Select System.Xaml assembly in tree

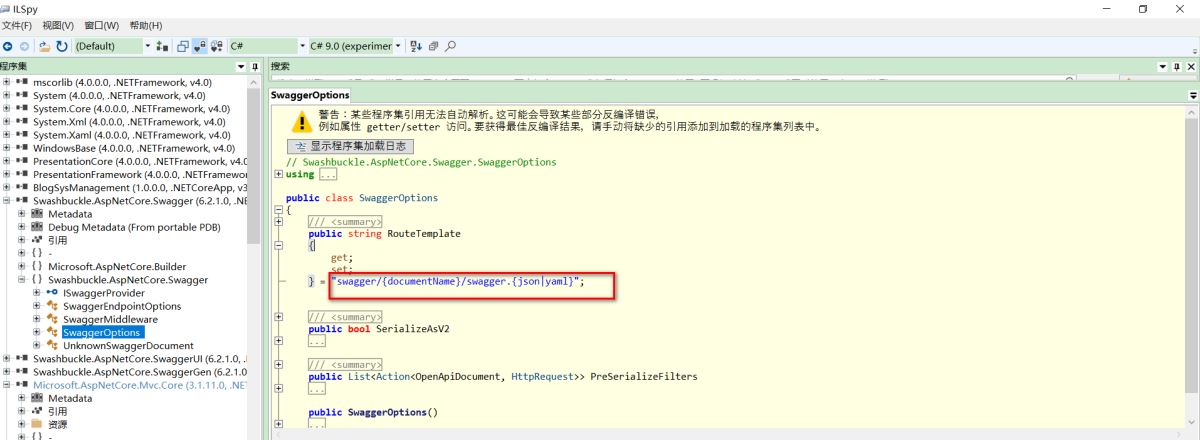[131, 134]
